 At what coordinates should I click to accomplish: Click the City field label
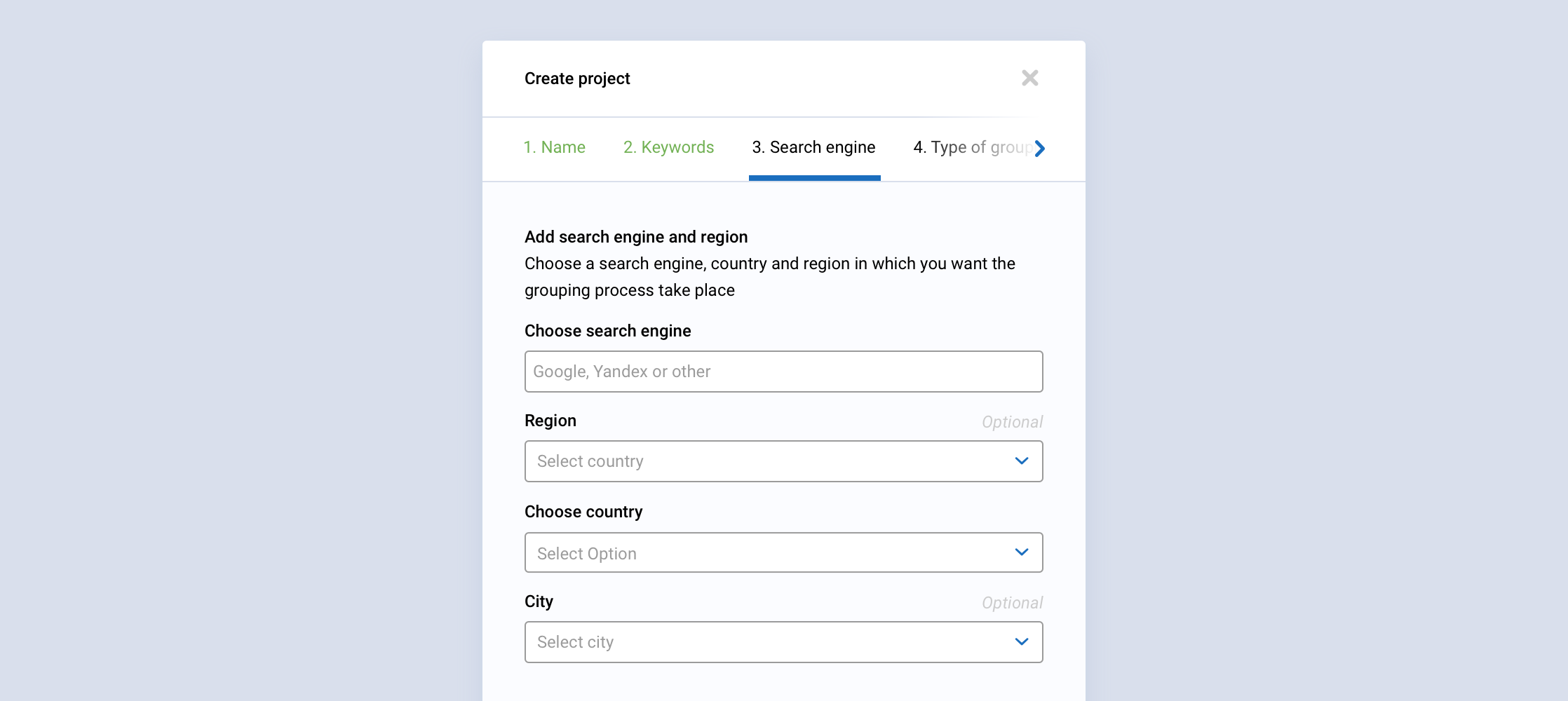pyautogui.click(x=539, y=601)
